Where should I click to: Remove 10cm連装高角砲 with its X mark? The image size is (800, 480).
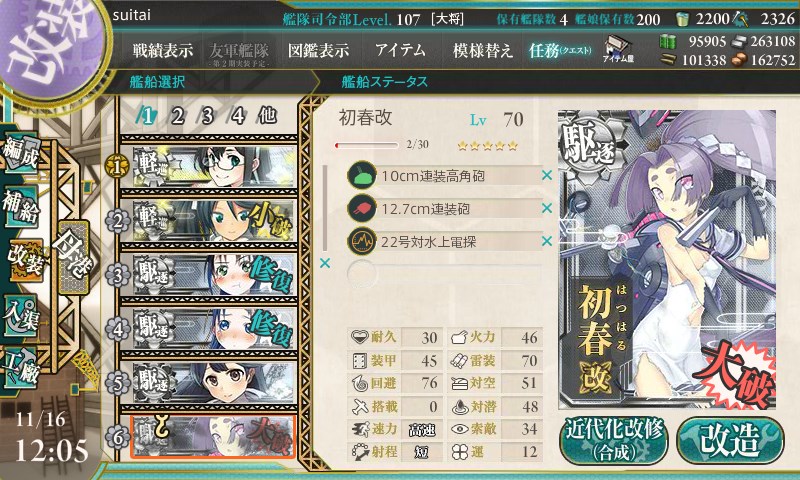click(x=547, y=175)
